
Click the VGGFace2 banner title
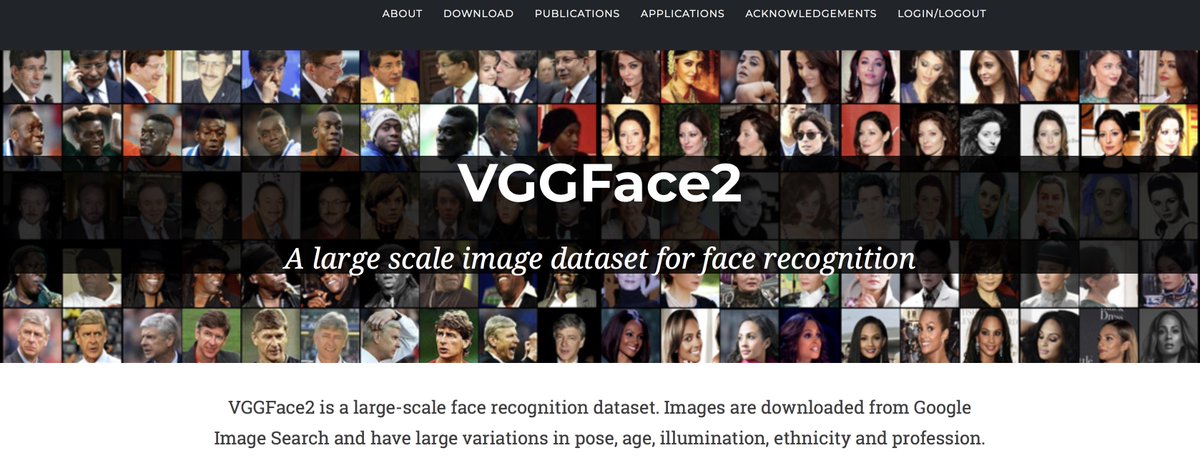600,182
